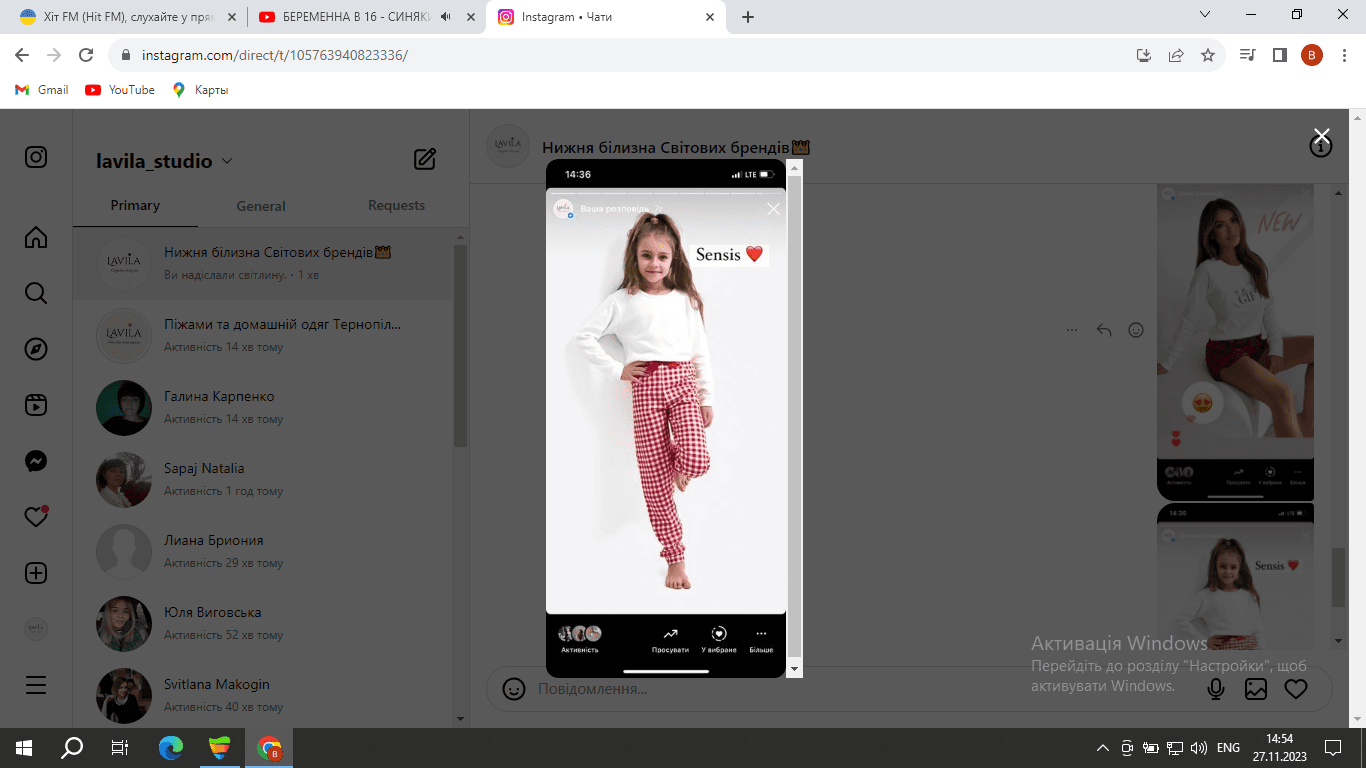Open emoji picker in message box
Viewport: 1366px width, 768px height.
514,689
